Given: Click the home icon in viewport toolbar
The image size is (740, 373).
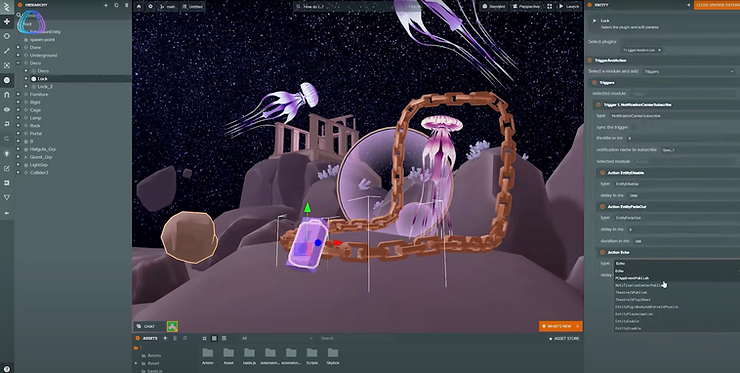Looking at the screenshot, I should click(139, 6).
